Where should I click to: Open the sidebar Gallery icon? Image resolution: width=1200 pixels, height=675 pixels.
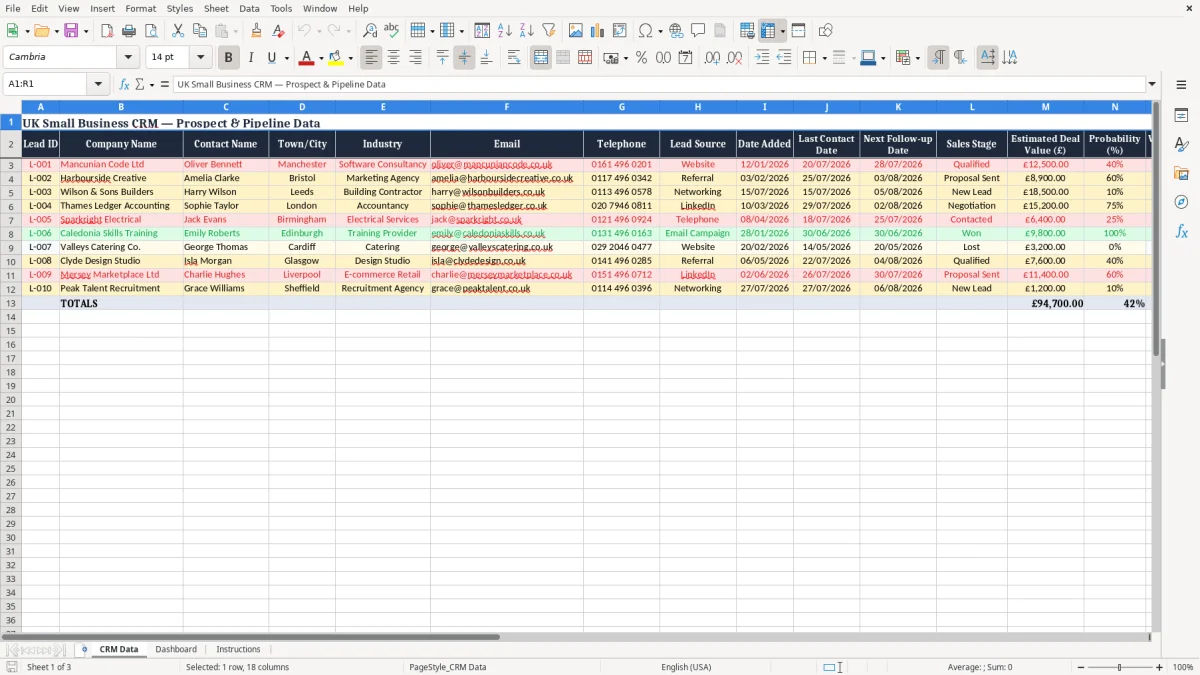[x=1181, y=174]
